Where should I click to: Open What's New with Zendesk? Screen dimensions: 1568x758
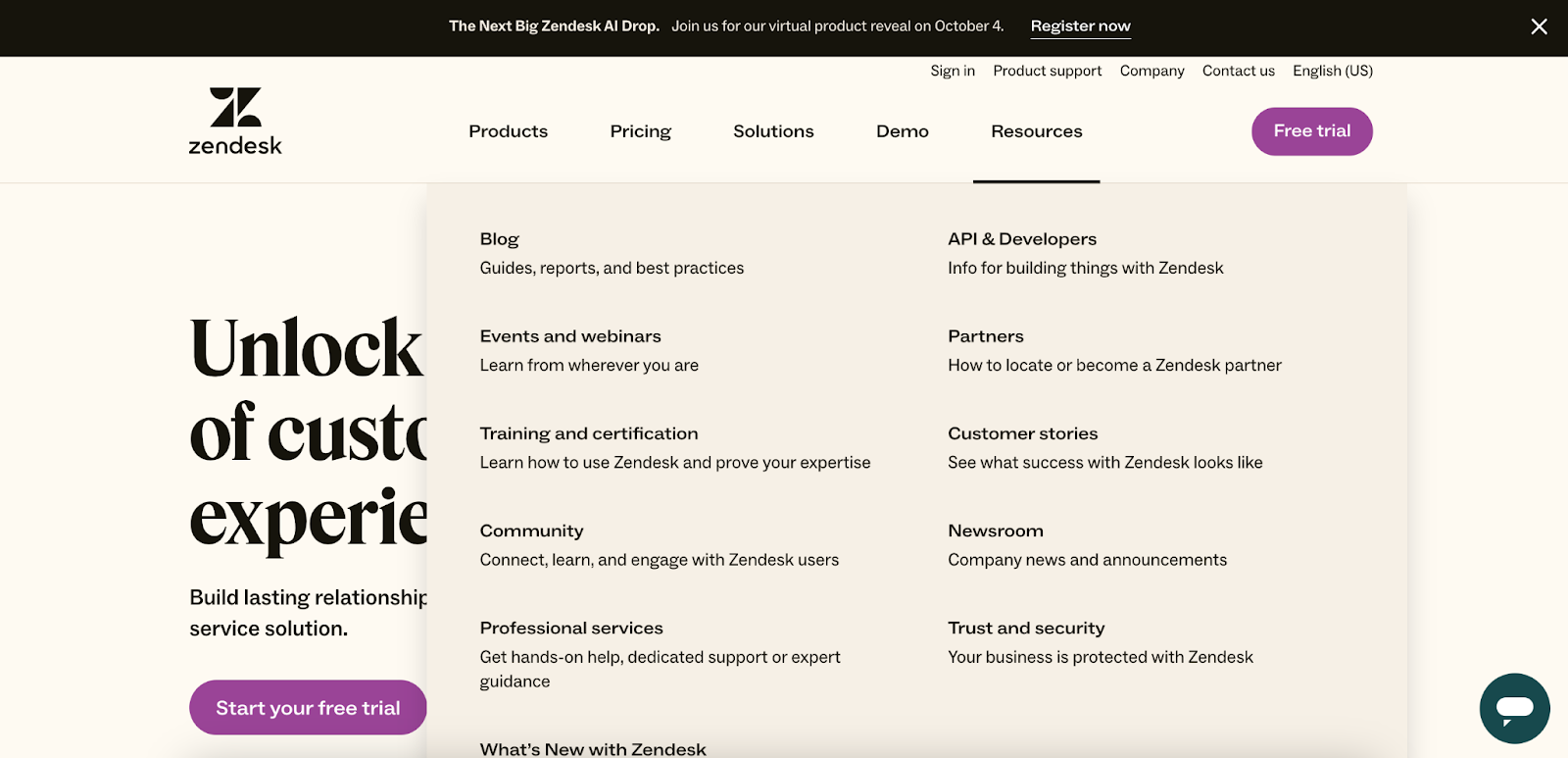coord(593,749)
